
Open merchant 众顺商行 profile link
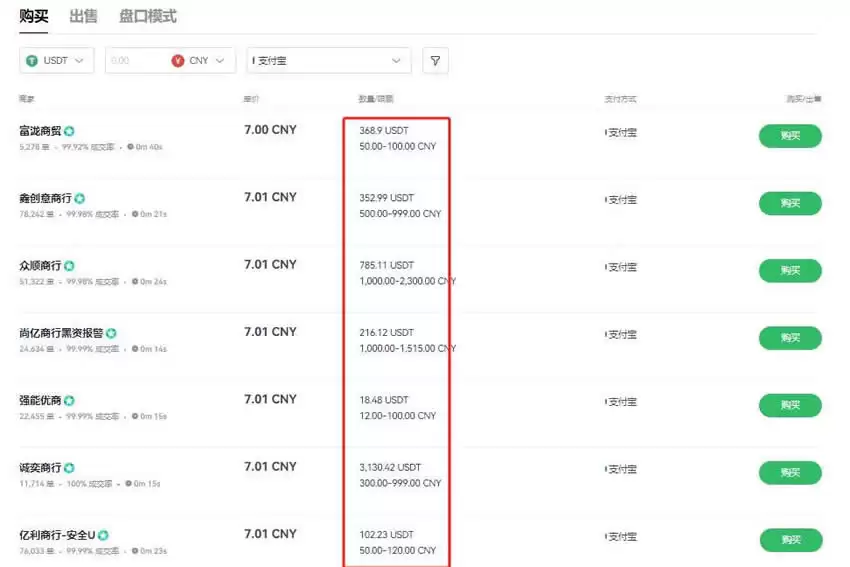pyautogui.click(x=40, y=266)
